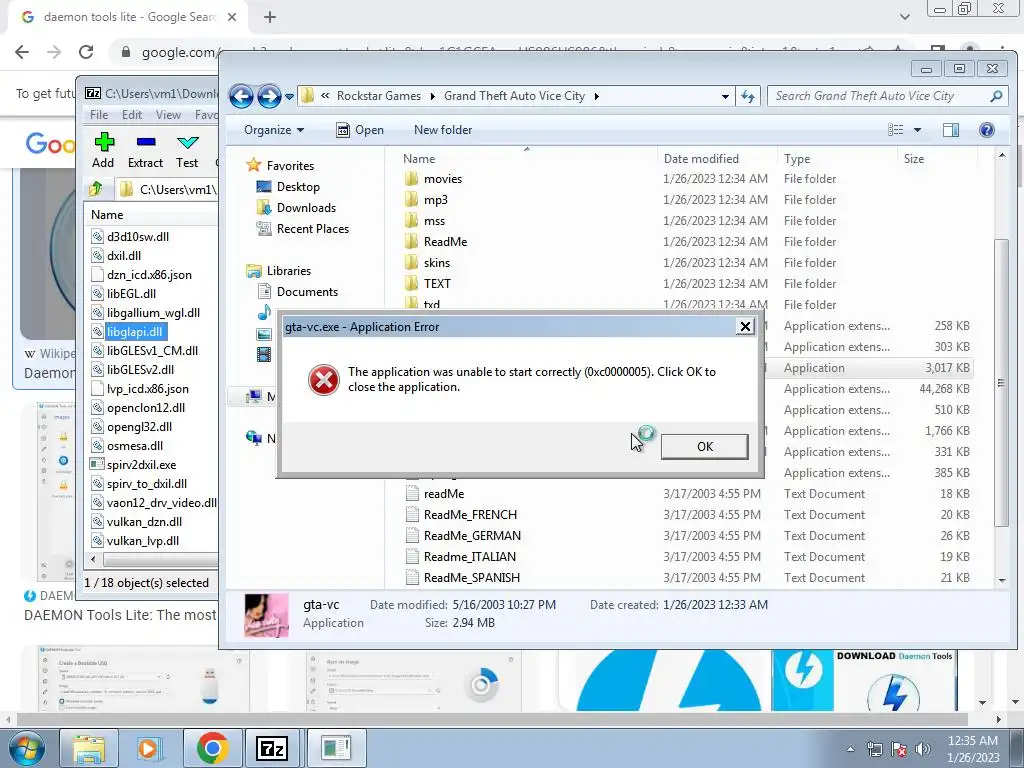This screenshot has height=768, width=1024.
Task: Click the Explorer refresh button
Action: click(x=748, y=96)
